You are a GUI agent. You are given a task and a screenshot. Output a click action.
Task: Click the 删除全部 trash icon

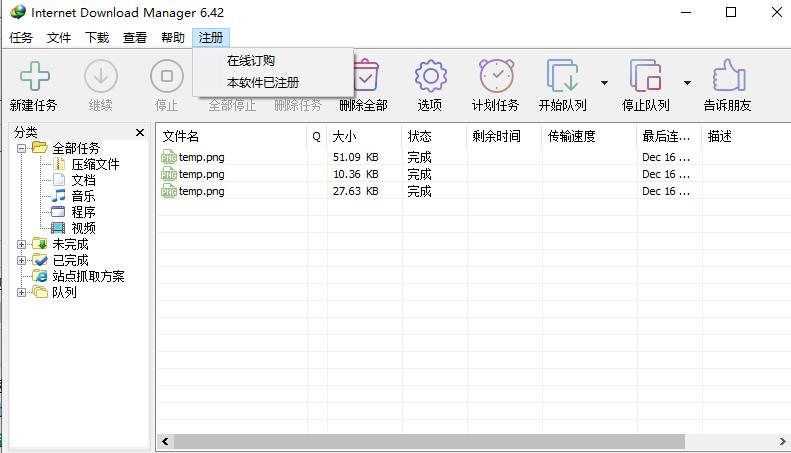tap(365, 77)
